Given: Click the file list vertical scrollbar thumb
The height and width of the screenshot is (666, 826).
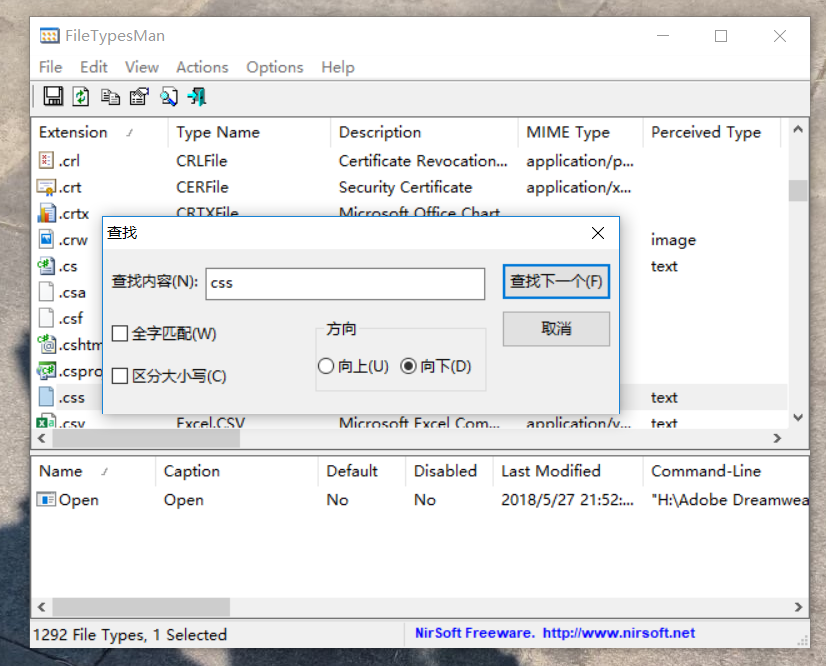Looking at the screenshot, I should coord(798,190).
